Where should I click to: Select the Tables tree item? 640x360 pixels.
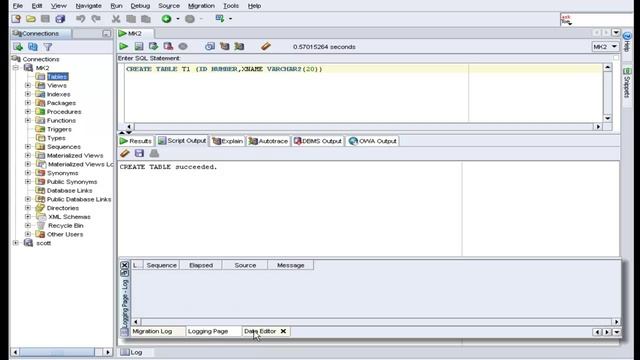57,77
